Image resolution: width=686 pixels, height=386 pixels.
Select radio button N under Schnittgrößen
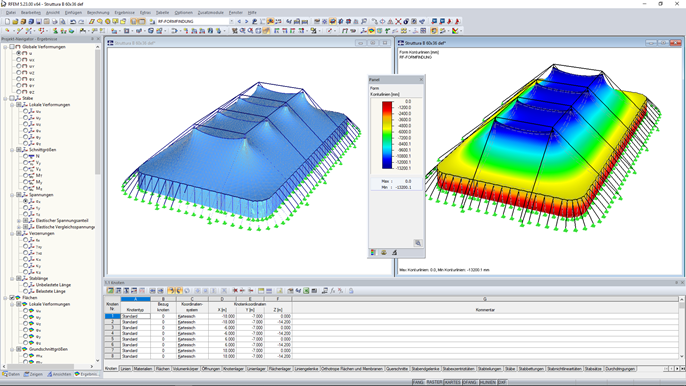click(26, 156)
